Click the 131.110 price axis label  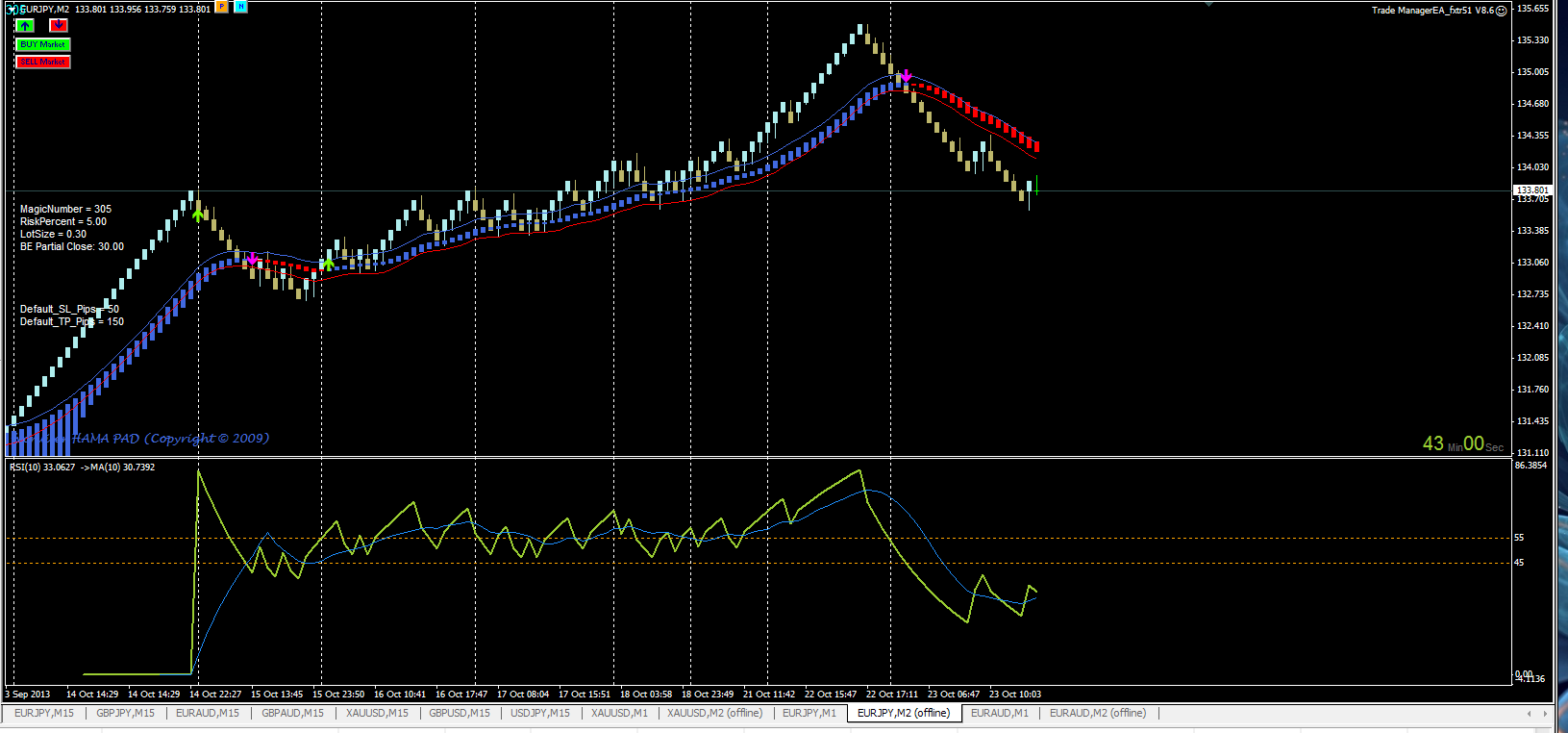[x=1533, y=452]
